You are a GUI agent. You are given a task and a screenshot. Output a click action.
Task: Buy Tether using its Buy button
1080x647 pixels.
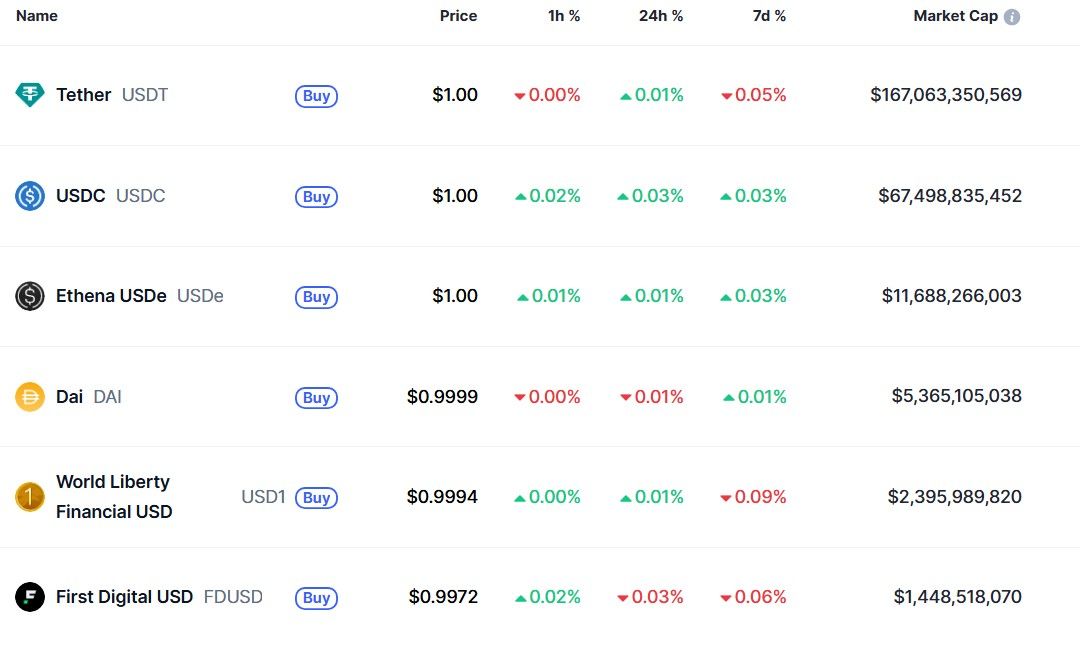pos(316,96)
